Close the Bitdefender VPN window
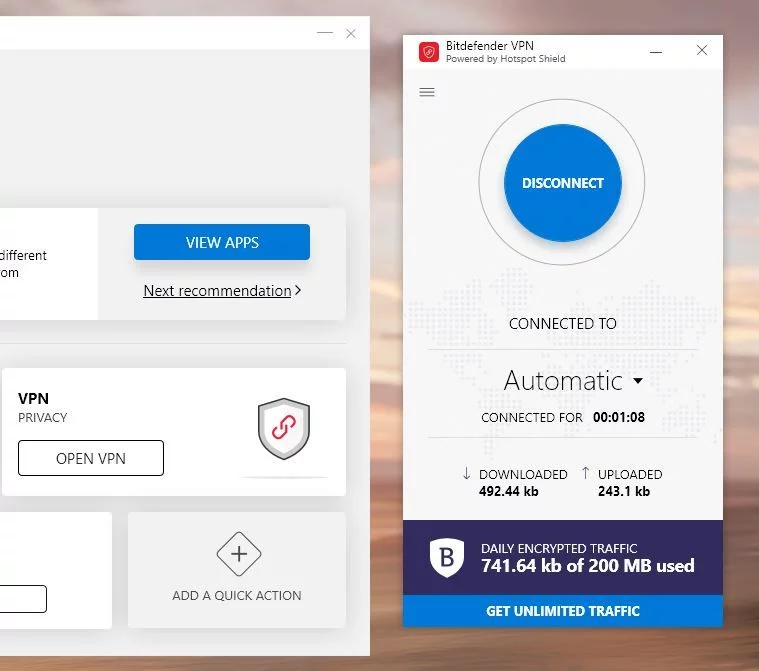This screenshot has width=759, height=671. point(701,50)
